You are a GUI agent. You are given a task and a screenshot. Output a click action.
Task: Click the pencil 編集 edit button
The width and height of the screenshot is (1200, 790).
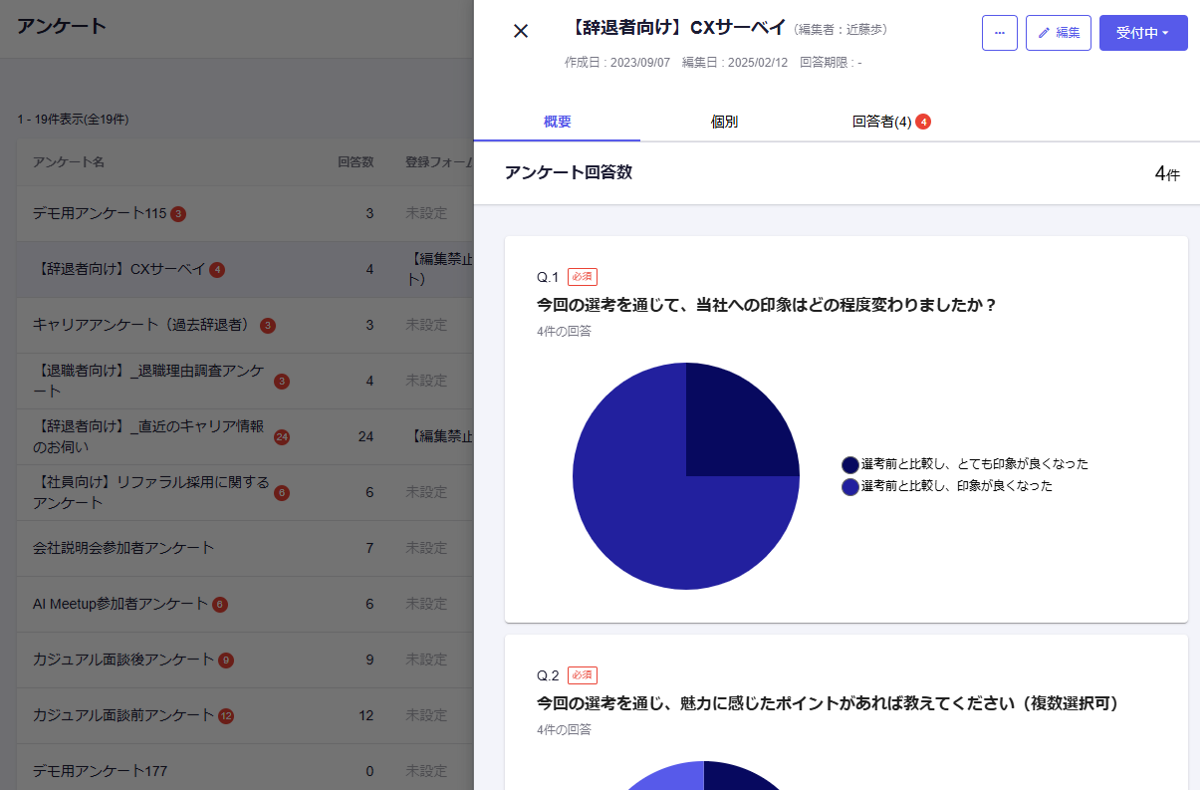tap(1058, 33)
